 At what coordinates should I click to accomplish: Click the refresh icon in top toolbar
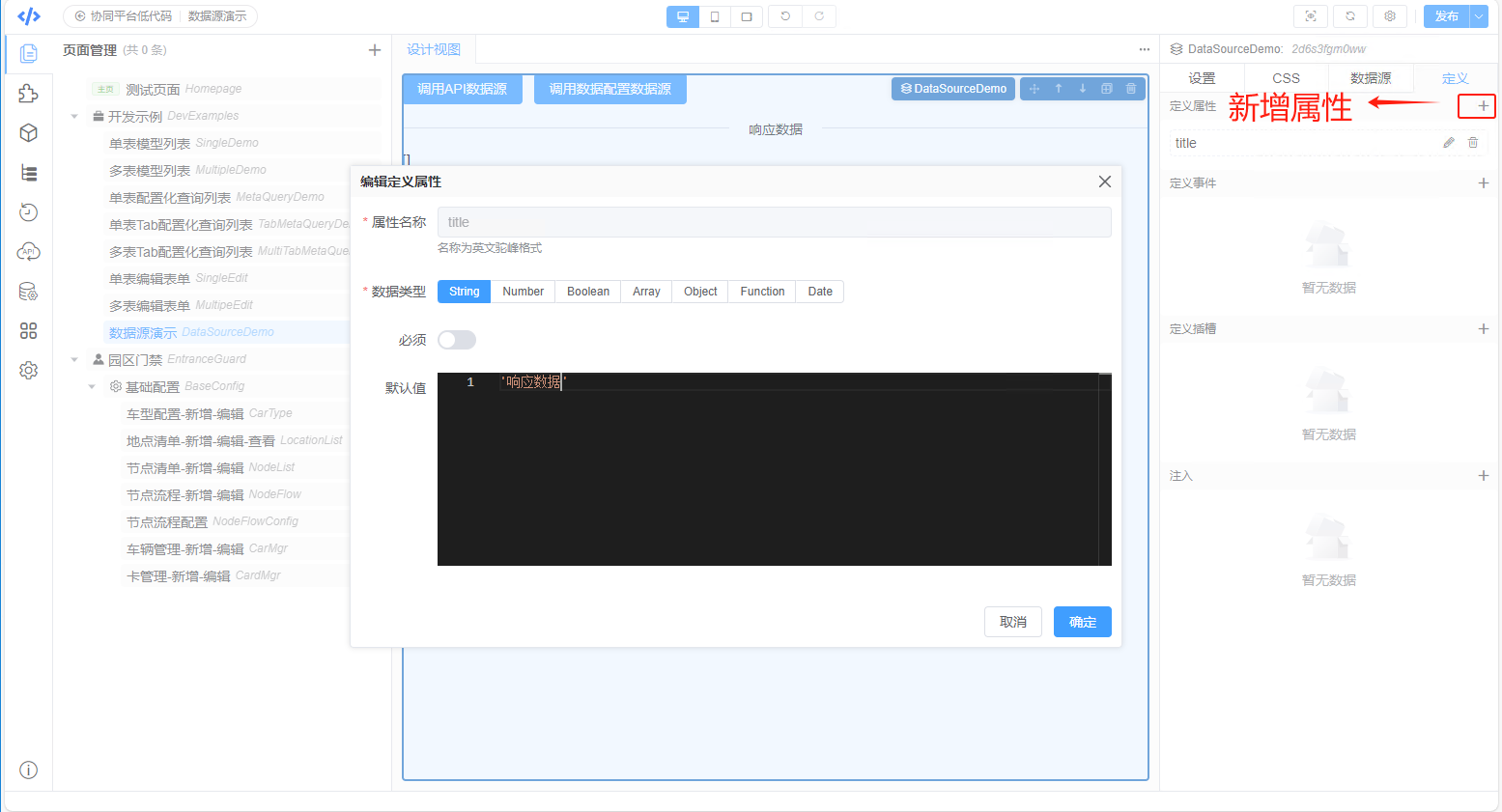point(1350,16)
